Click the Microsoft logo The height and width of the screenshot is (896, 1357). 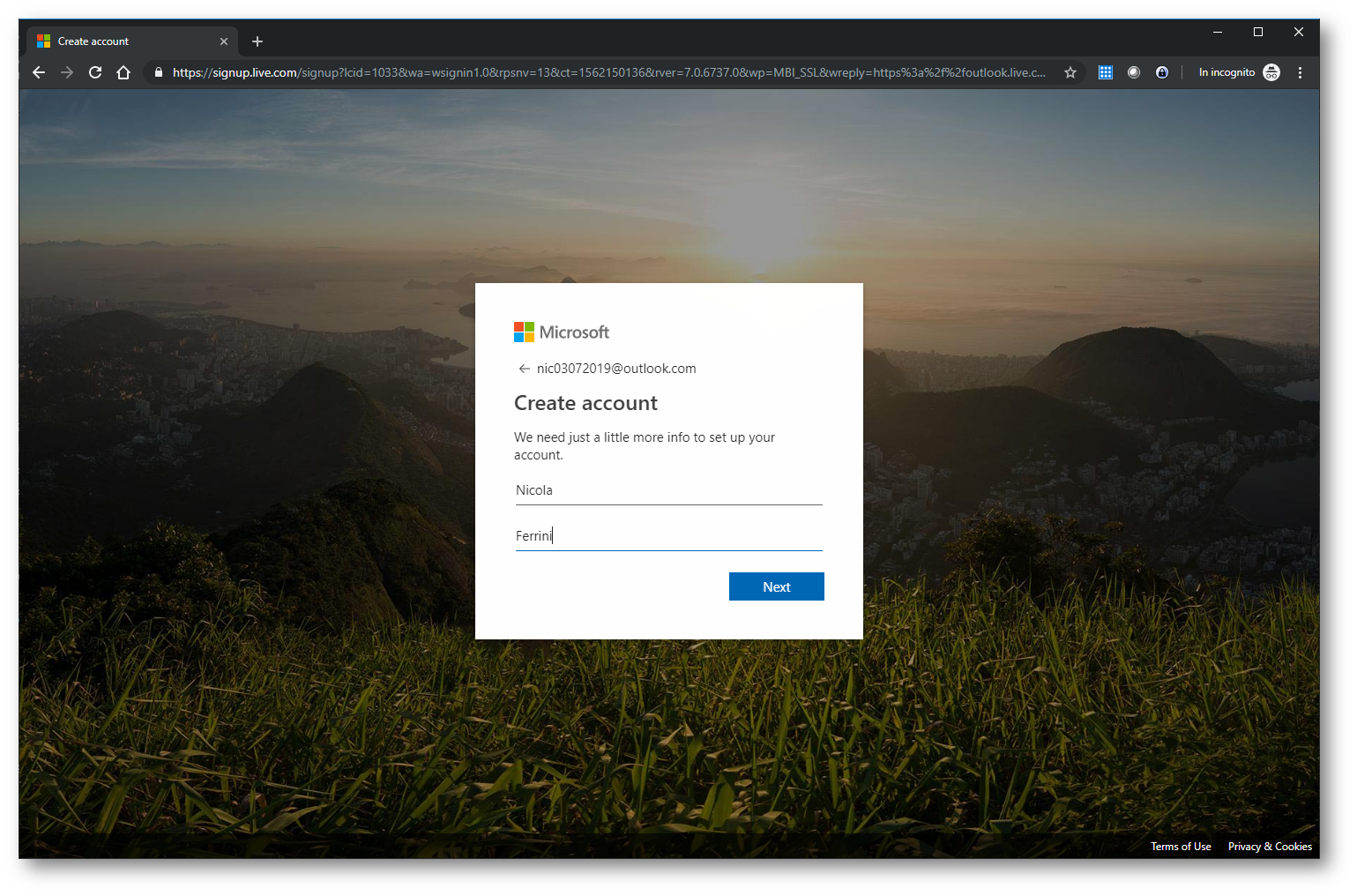(562, 332)
